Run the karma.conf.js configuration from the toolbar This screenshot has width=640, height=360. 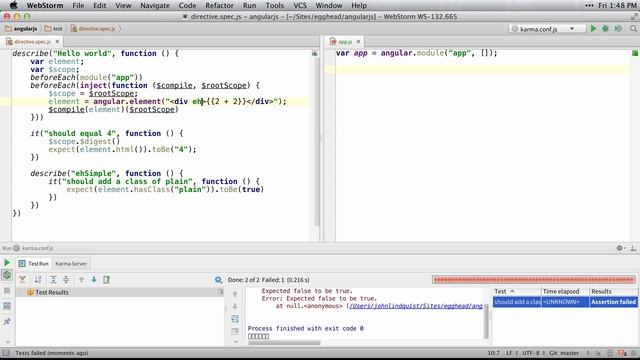pyautogui.click(x=593, y=29)
